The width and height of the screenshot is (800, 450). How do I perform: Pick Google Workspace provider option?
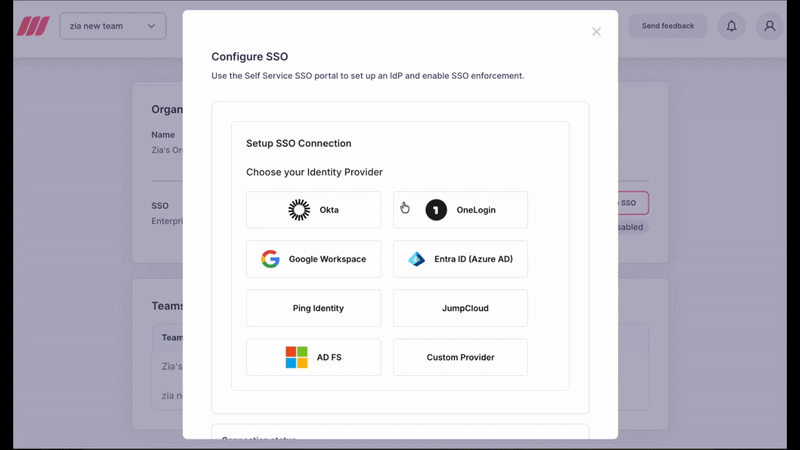pyautogui.click(x=313, y=259)
